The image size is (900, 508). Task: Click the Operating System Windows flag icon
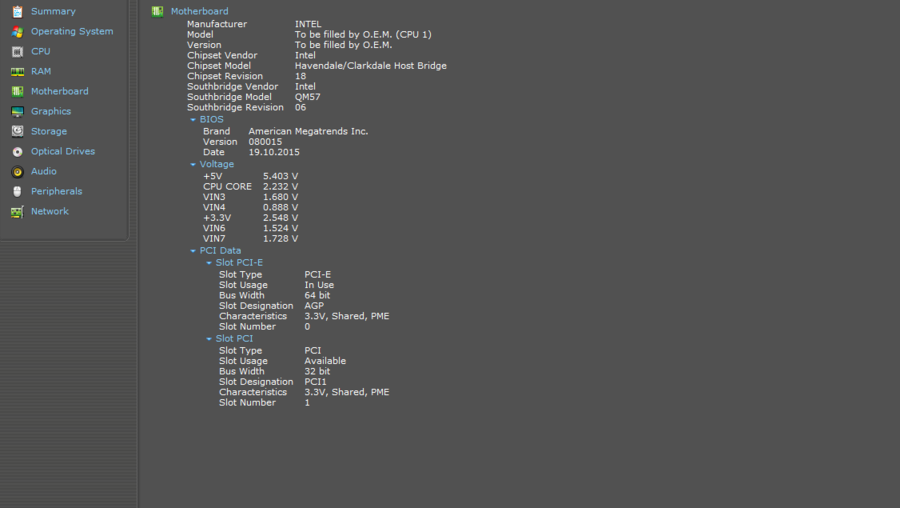(x=17, y=32)
